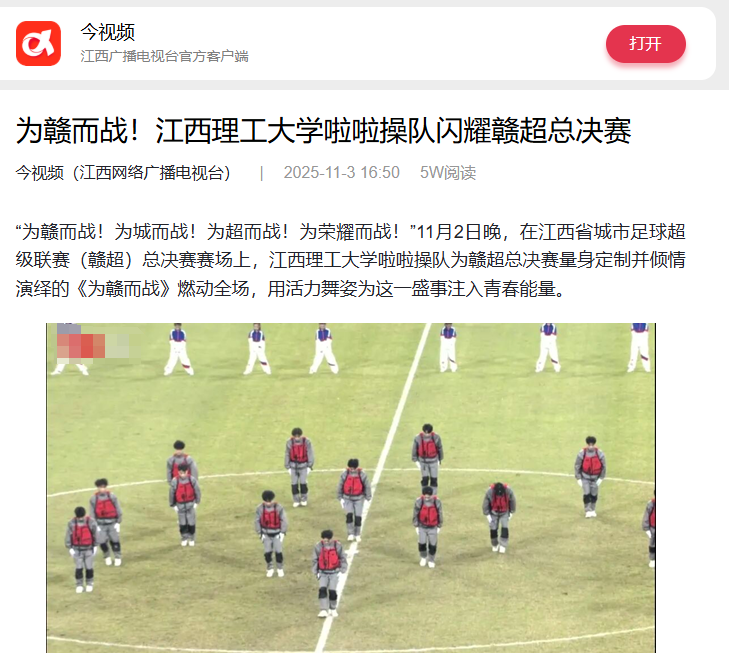Click the text 《为赣而战》 in the paragraph
The width and height of the screenshot is (729, 665).
(x=123, y=289)
